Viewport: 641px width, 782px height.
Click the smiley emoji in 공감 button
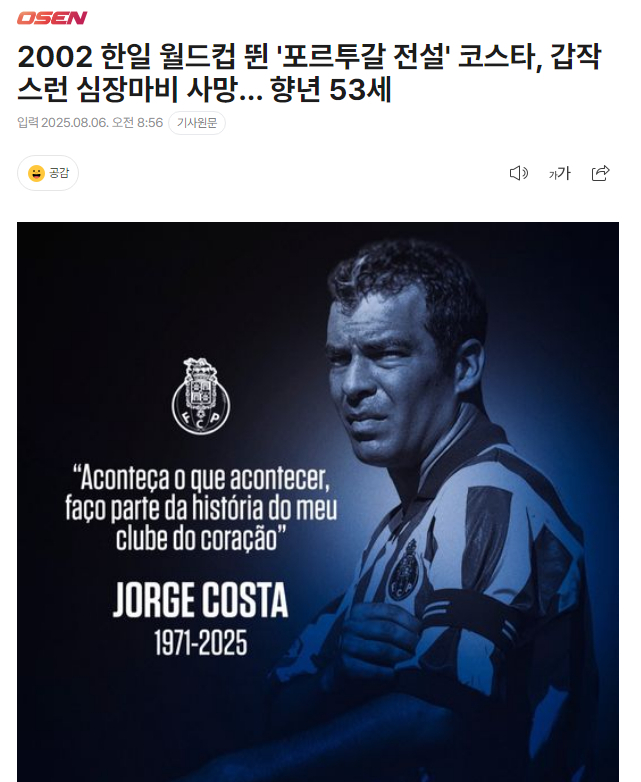click(x=36, y=173)
